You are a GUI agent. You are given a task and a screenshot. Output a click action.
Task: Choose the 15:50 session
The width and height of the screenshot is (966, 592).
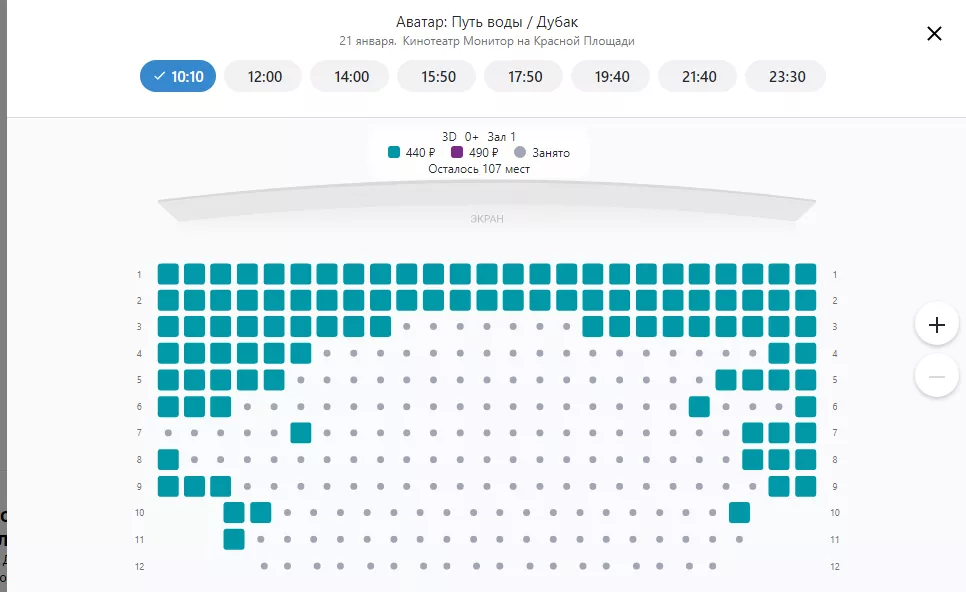[x=438, y=76]
